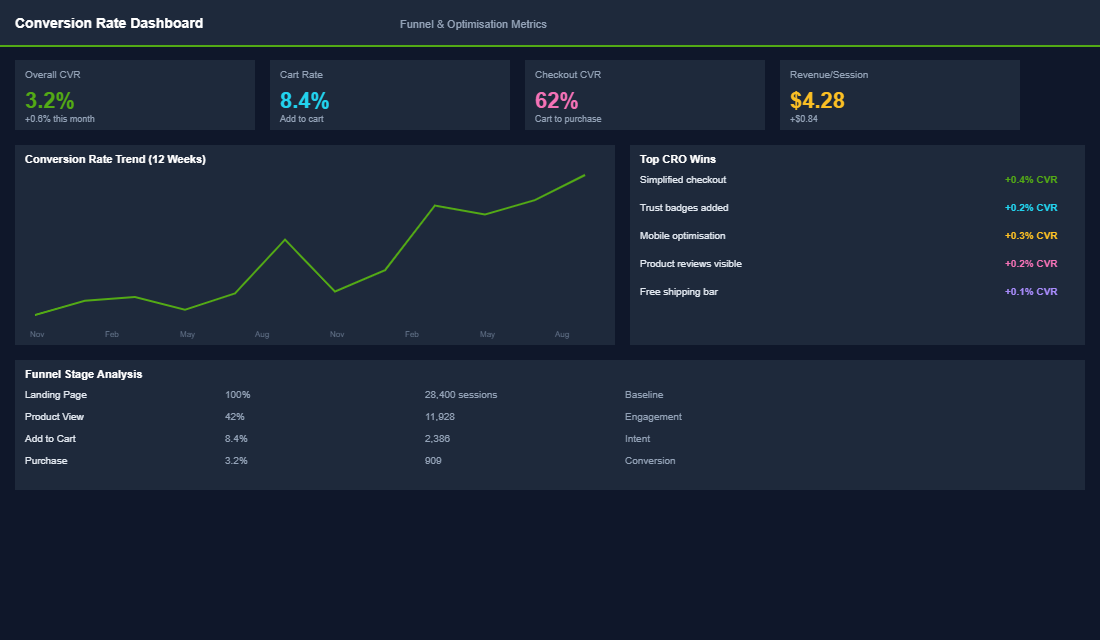This screenshot has width=1100, height=640.
Task: Click the Product View 42% percentage
Action: pos(235,416)
